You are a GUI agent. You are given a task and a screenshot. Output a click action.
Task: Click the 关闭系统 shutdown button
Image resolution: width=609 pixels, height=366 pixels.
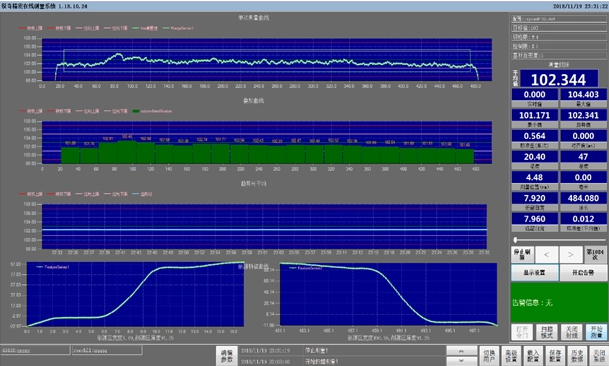(x=599, y=356)
